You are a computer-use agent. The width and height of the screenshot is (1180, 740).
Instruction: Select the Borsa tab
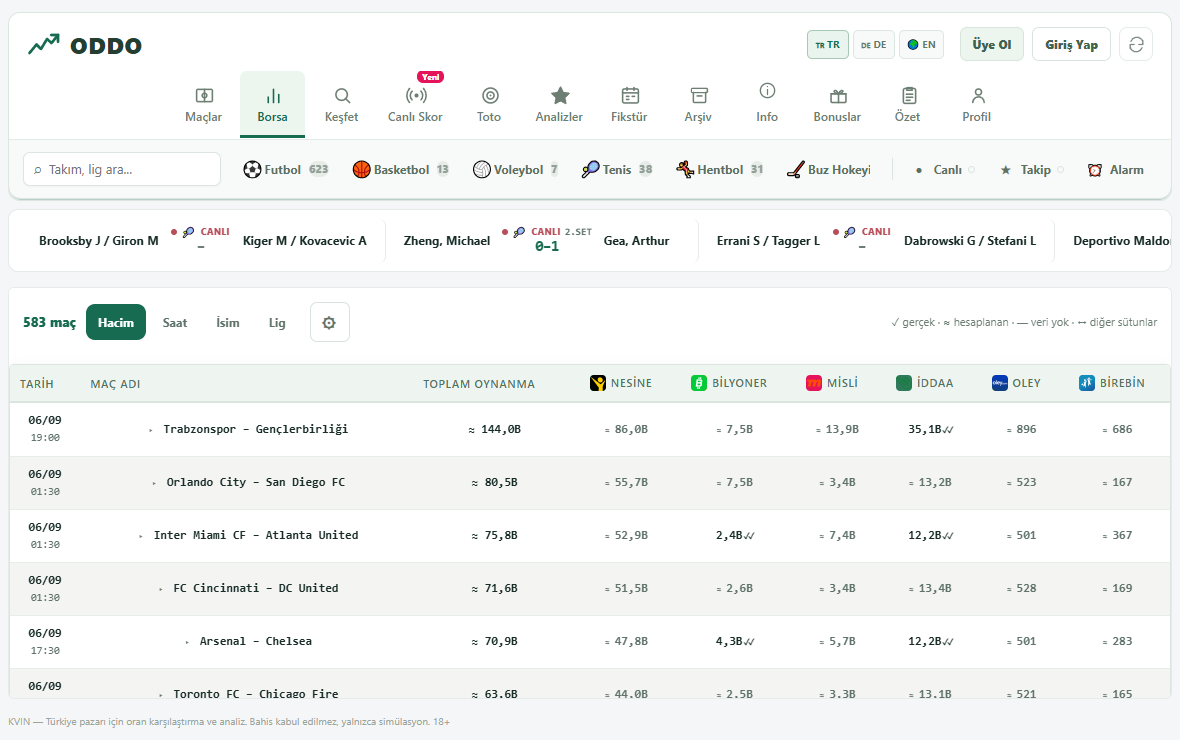pyautogui.click(x=272, y=105)
